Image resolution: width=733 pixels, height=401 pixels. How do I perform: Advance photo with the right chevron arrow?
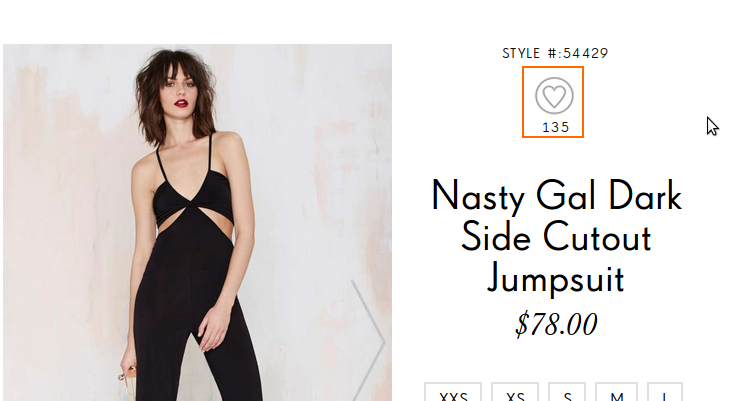(368, 341)
